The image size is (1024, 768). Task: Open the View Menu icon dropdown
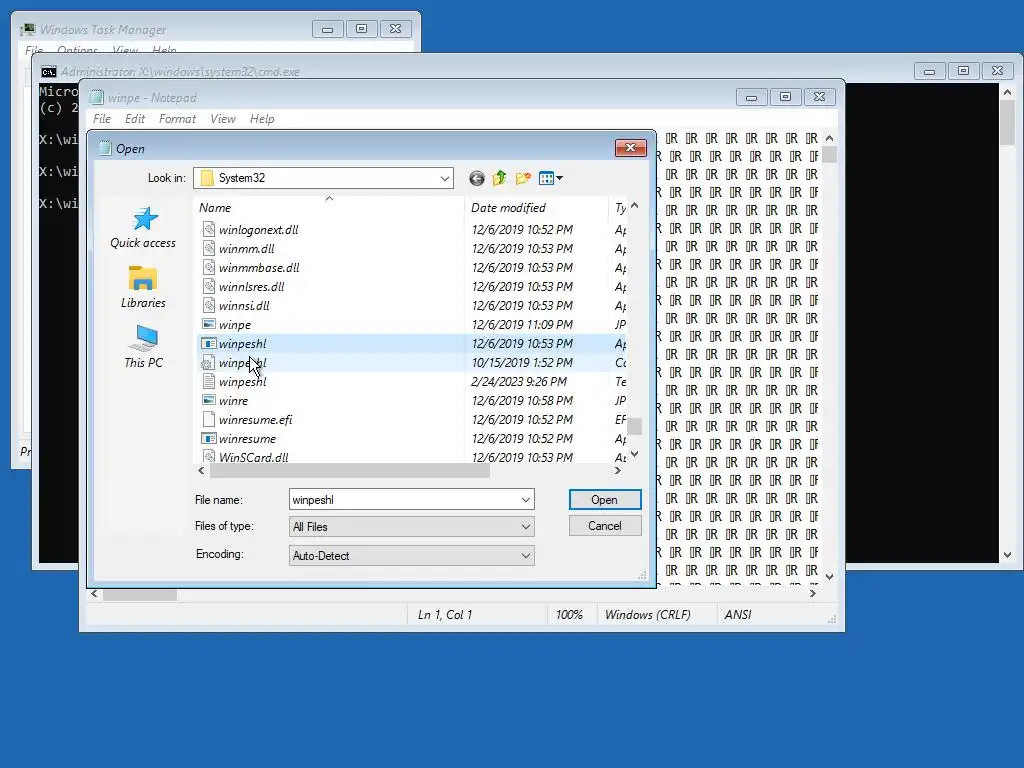(551, 178)
